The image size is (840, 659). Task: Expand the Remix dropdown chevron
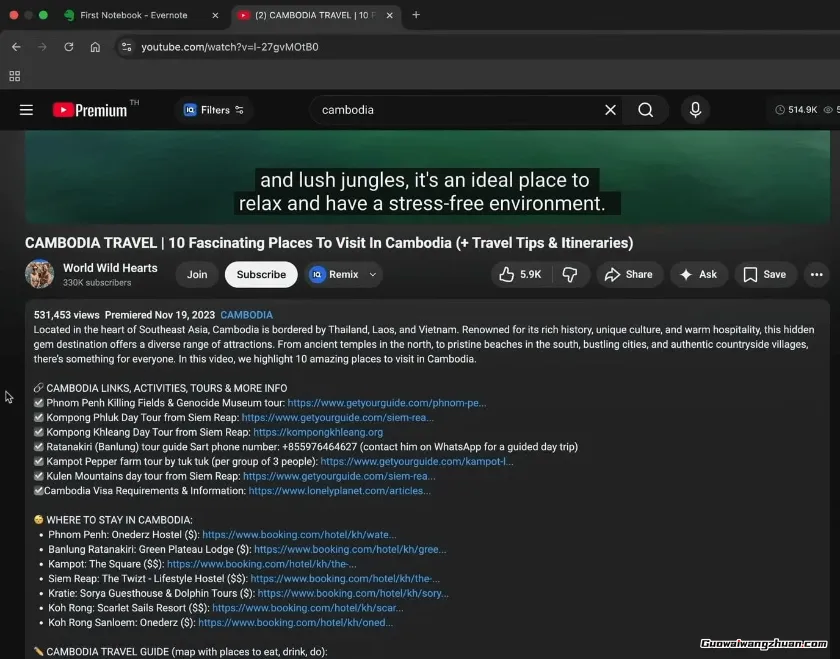coord(373,274)
